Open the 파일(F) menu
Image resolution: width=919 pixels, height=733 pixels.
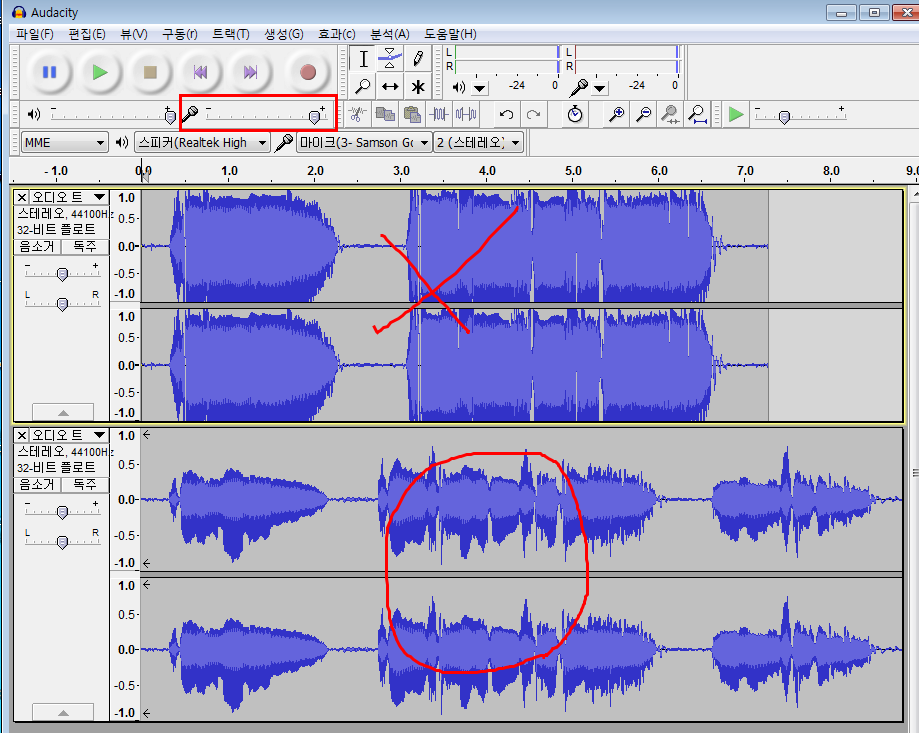[x=35, y=34]
